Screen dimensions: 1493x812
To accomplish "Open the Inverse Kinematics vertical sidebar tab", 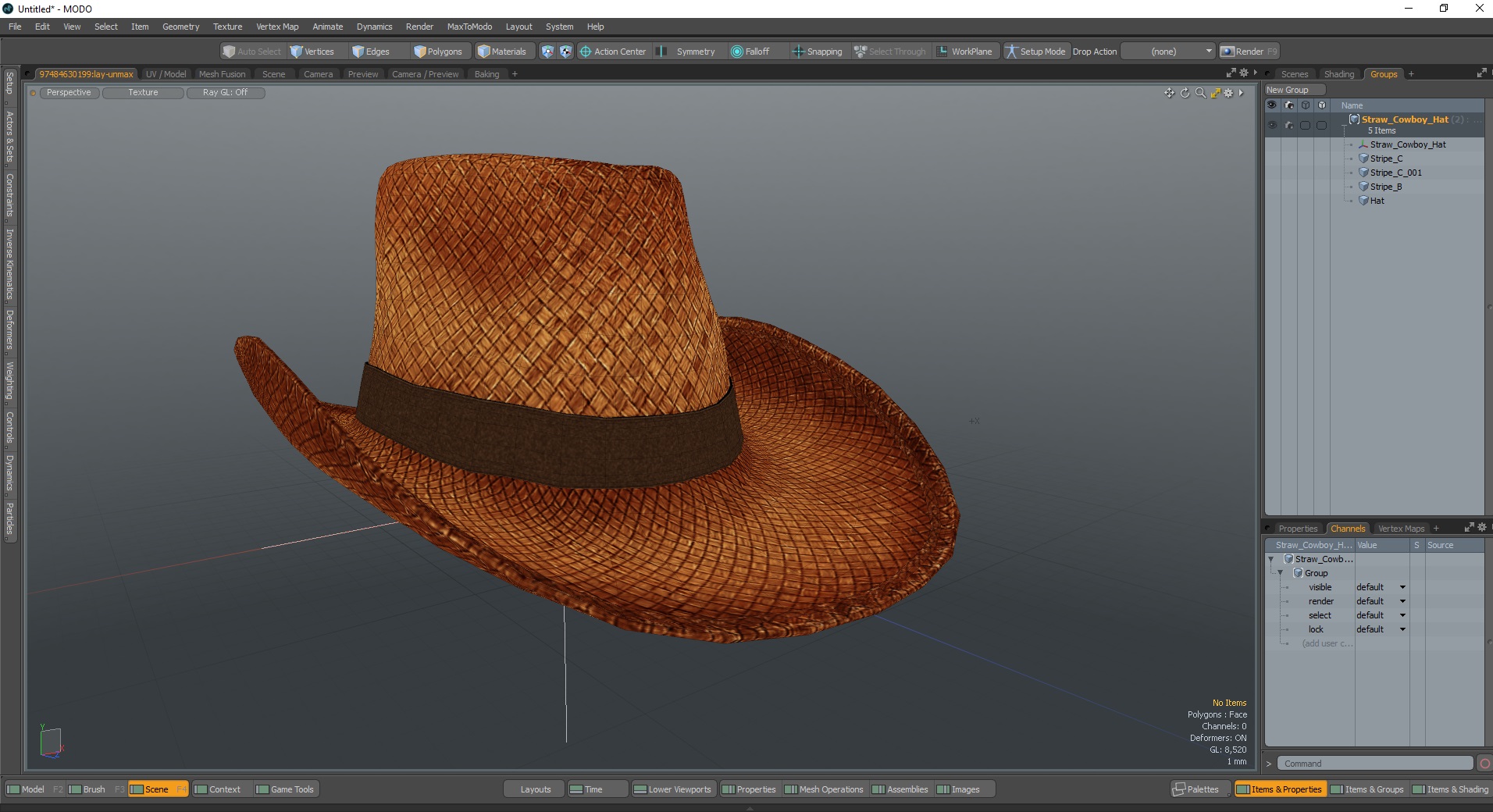I will [x=9, y=264].
